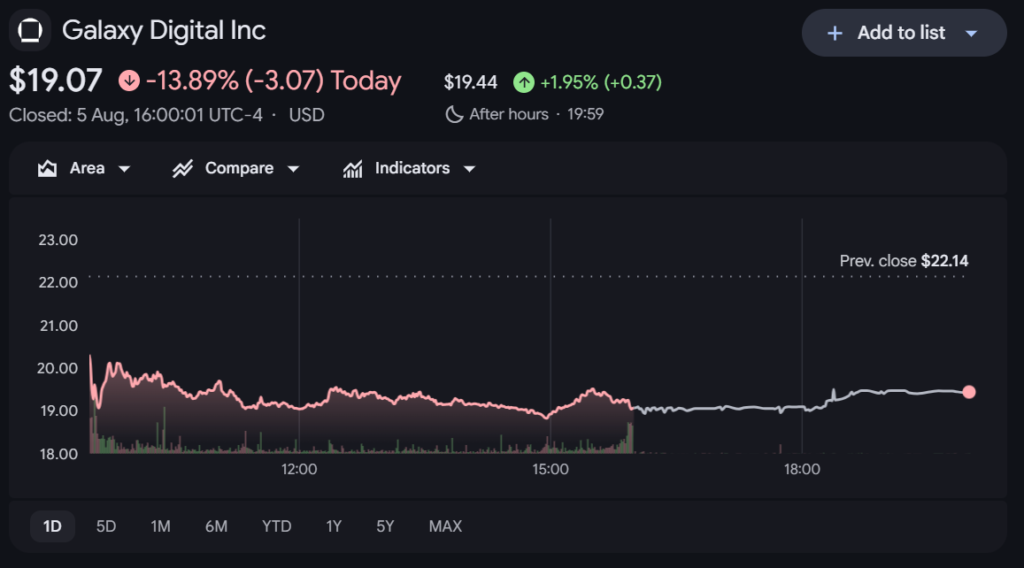Switch to the 1M time range
Viewport: 1024px width, 568px height.
click(x=160, y=526)
